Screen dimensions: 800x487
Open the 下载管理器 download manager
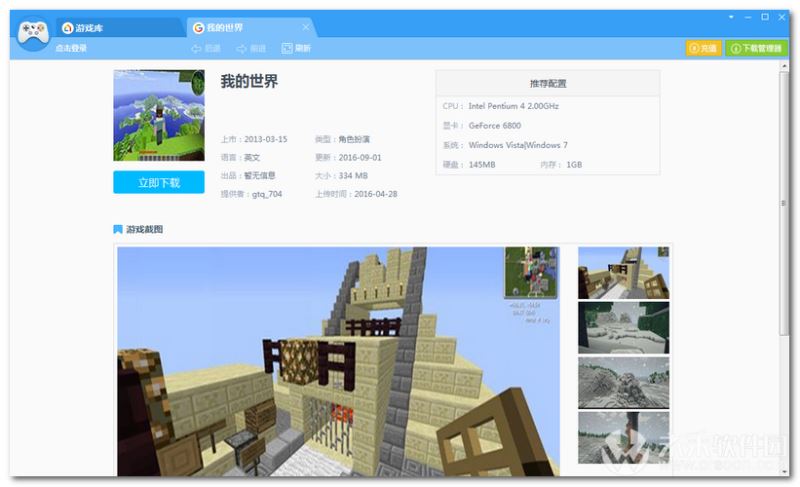(x=756, y=48)
